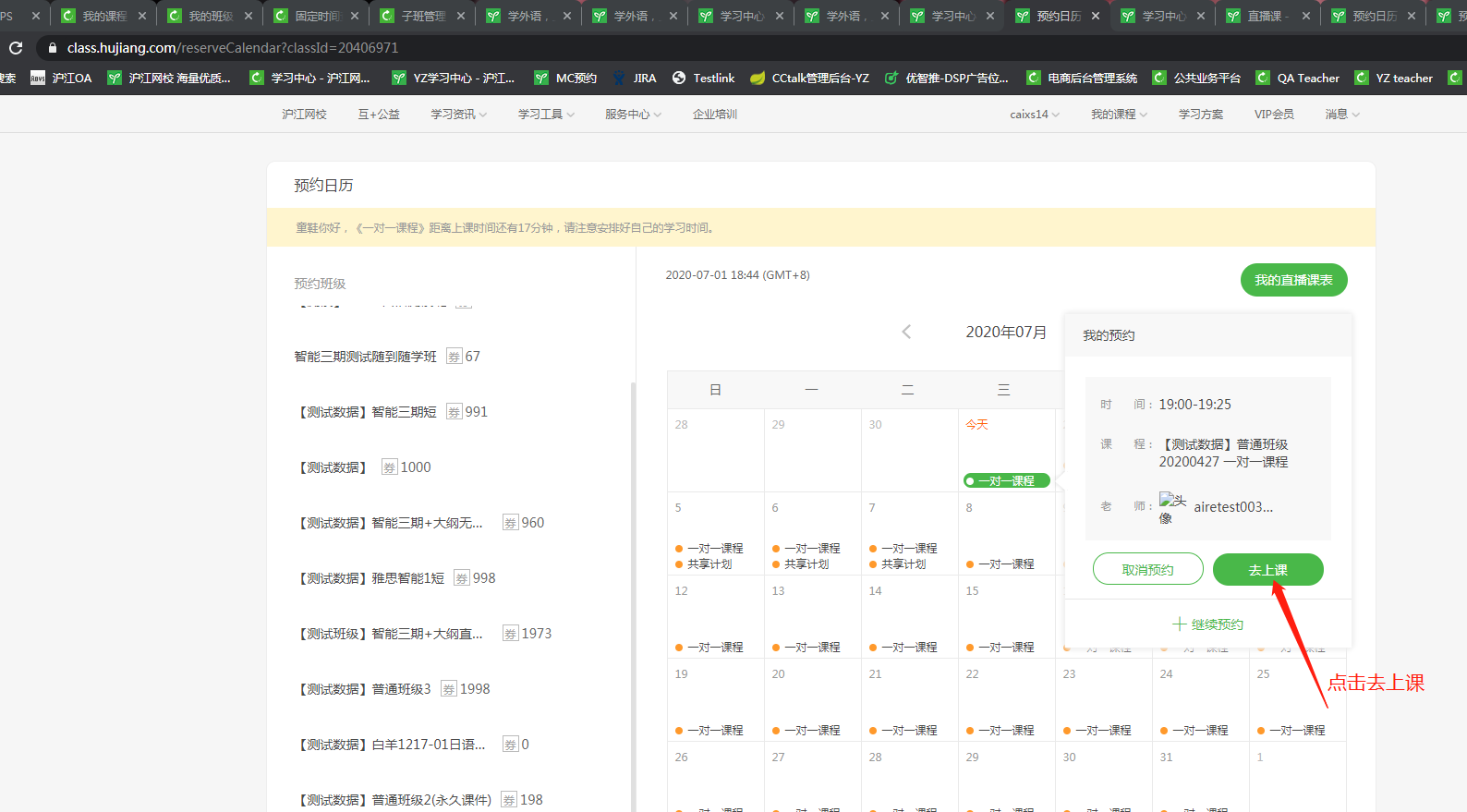Click the CCtalk管理后台-YZ bookmark icon
The height and width of the screenshot is (812, 1467).
pos(758,79)
